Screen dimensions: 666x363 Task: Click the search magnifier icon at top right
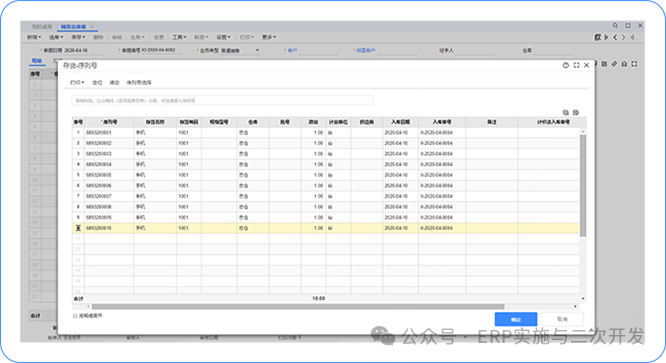[615, 25]
